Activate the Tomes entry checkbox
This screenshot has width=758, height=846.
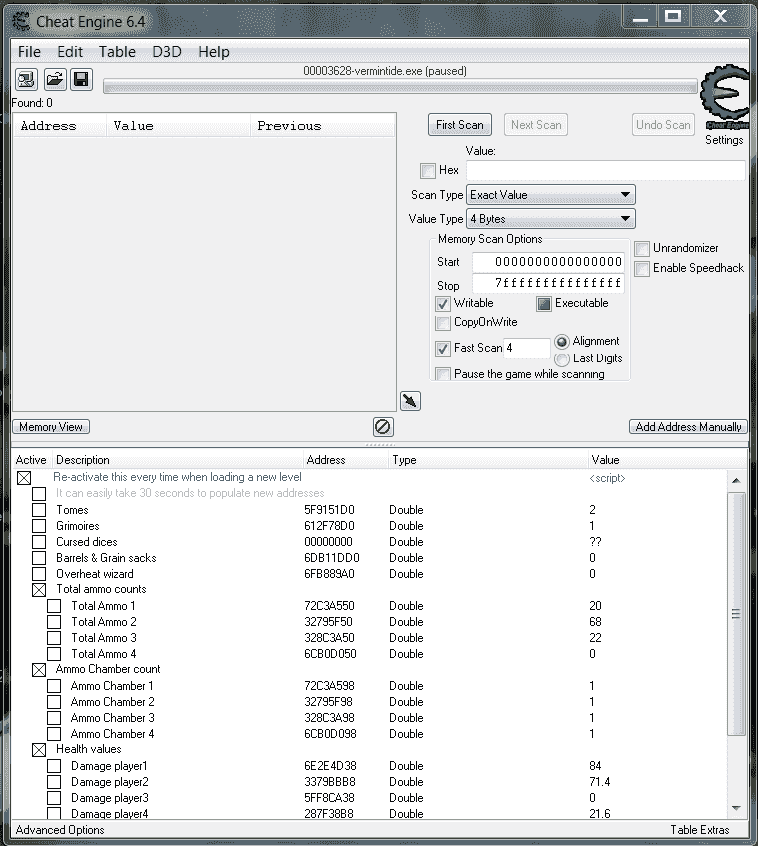39,510
